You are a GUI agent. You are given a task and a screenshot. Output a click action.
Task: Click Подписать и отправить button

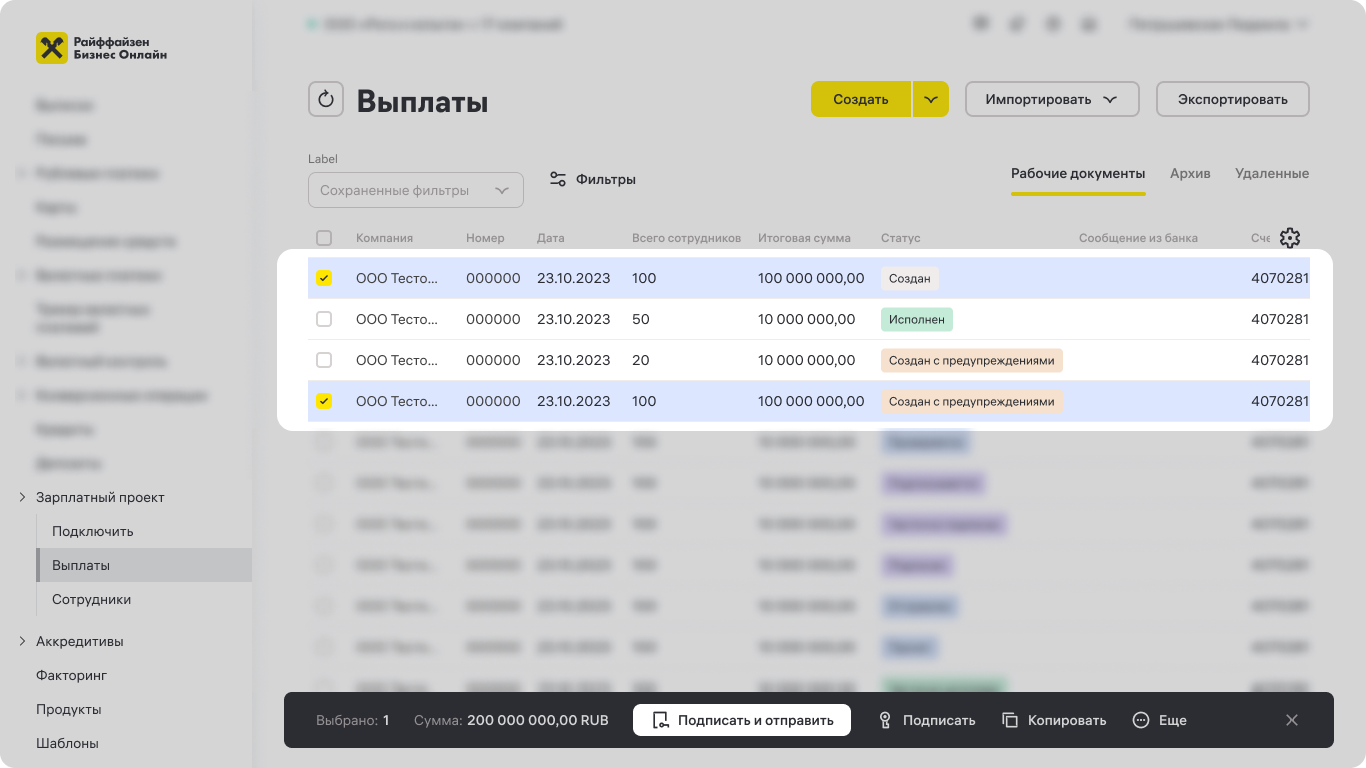(742, 720)
